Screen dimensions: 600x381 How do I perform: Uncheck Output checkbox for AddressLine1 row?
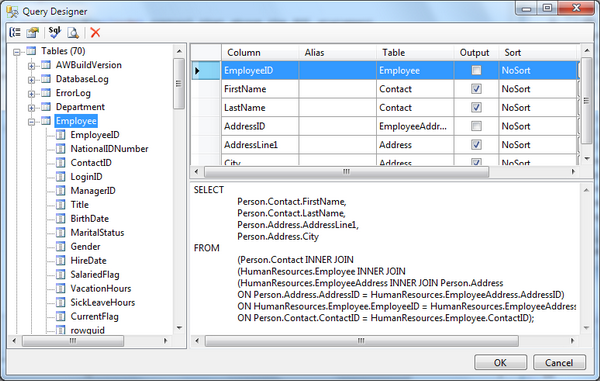[476, 145]
